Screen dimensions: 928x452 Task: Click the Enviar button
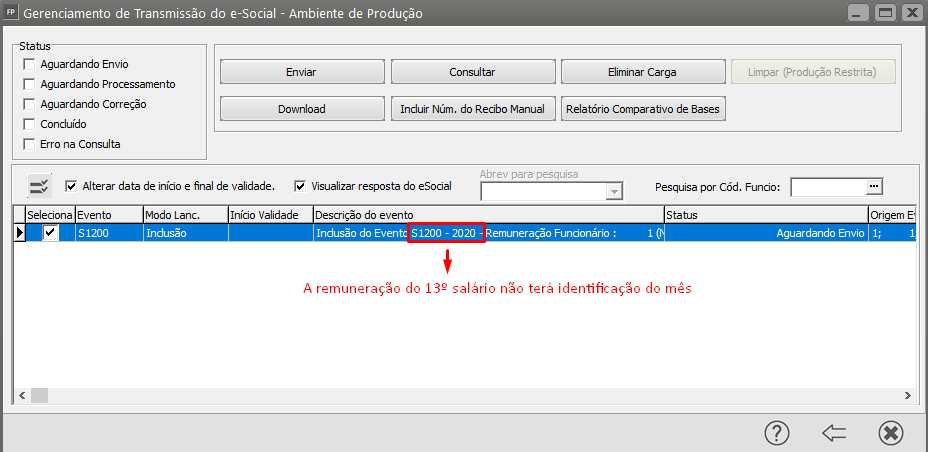[x=302, y=72]
